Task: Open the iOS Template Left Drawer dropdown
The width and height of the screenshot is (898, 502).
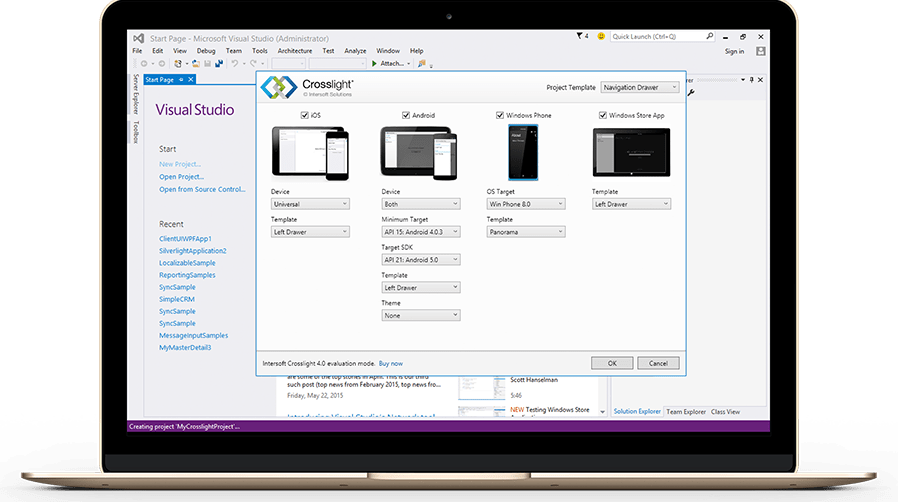Action: (x=310, y=232)
